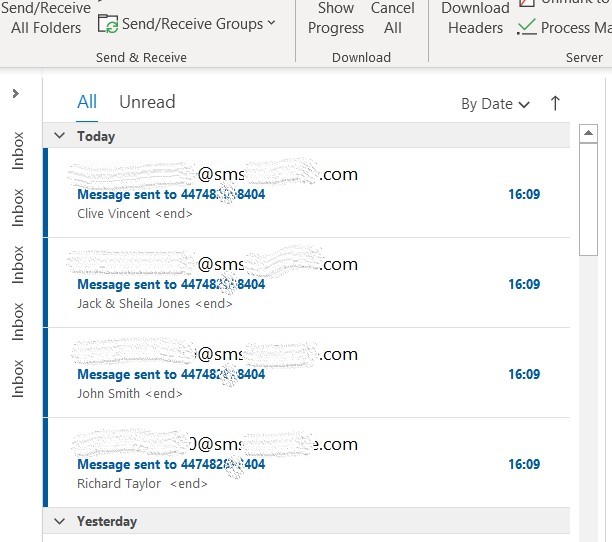Viewport: 612px width, 542px height.
Task: Open the By Date sort dropdown
Action: 495,104
